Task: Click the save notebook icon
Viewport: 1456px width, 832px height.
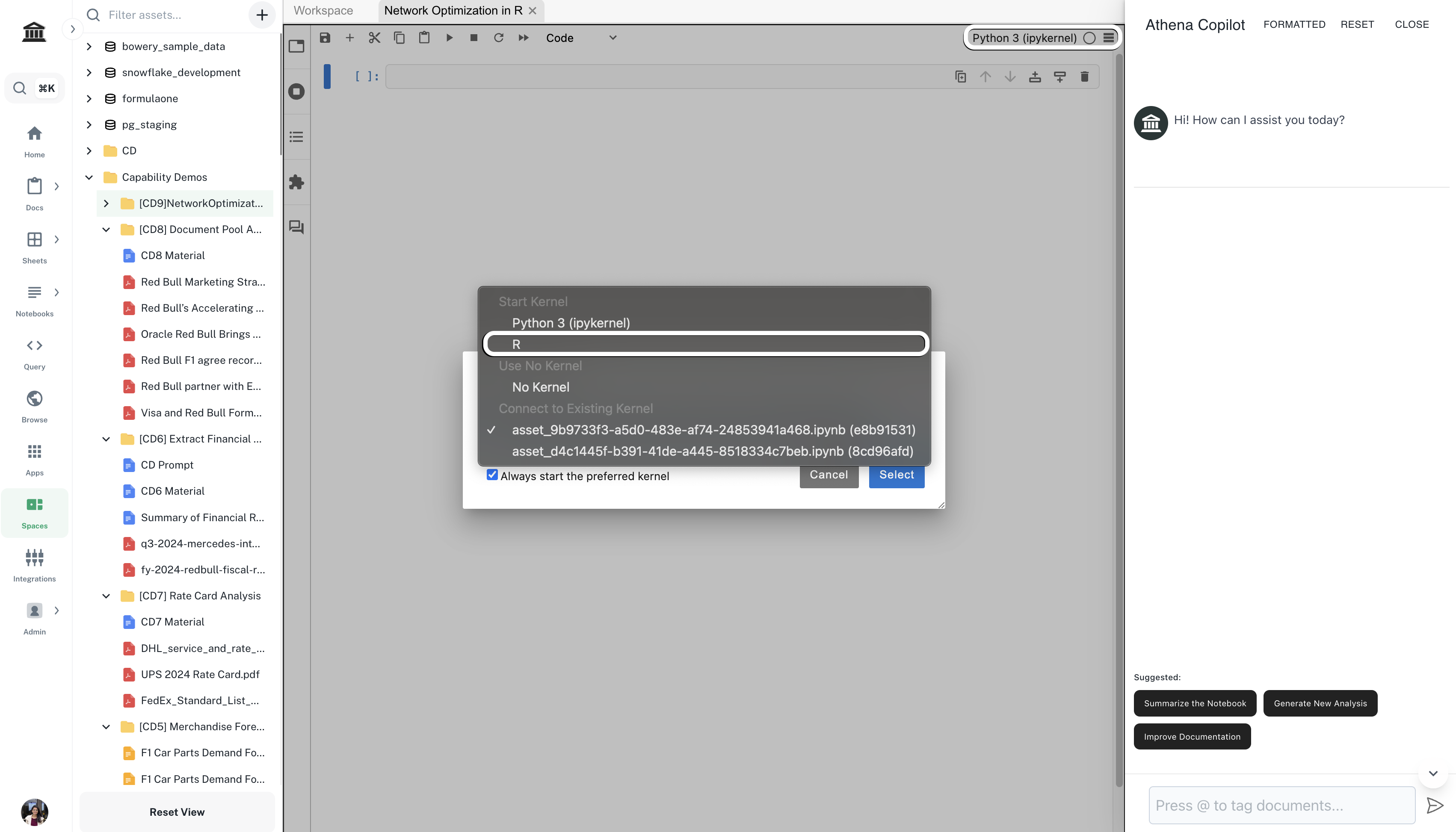Action: click(x=325, y=38)
